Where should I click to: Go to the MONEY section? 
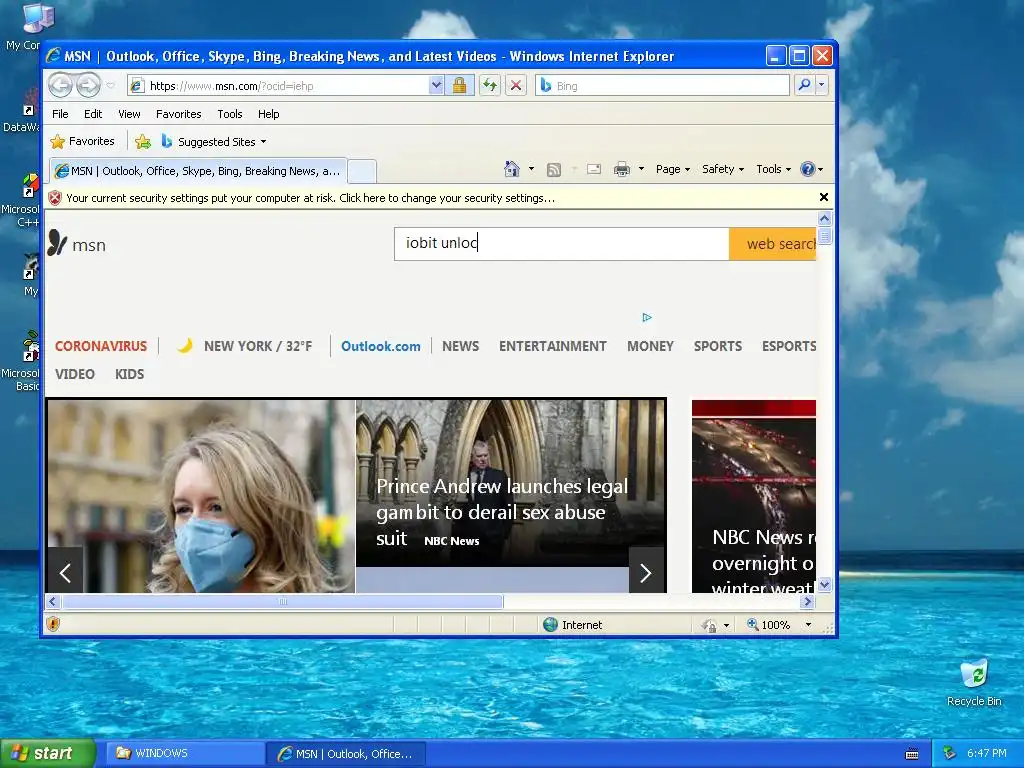pyautogui.click(x=650, y=346)
